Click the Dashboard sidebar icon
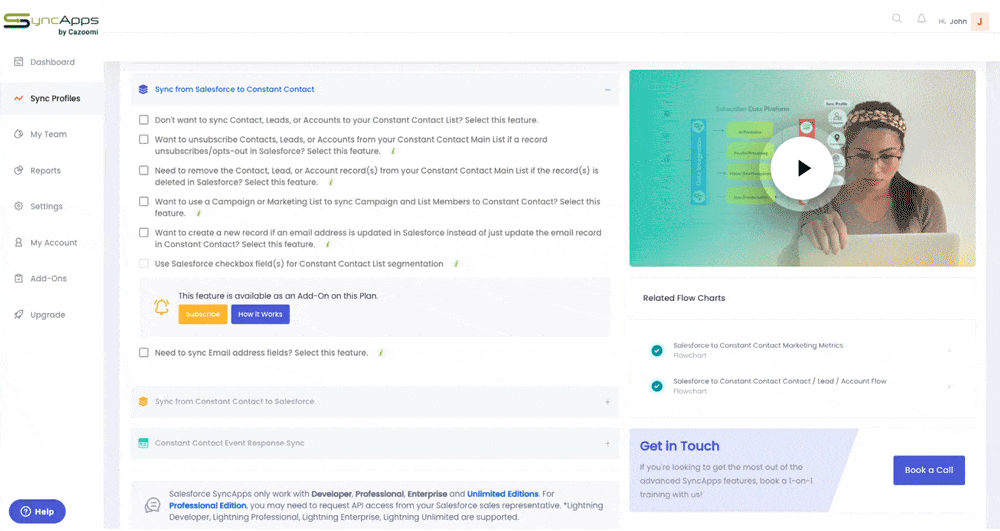Image resolution: width=1000 pixels, height=531 pixels. pyautogui.click(x=18, y=62)
